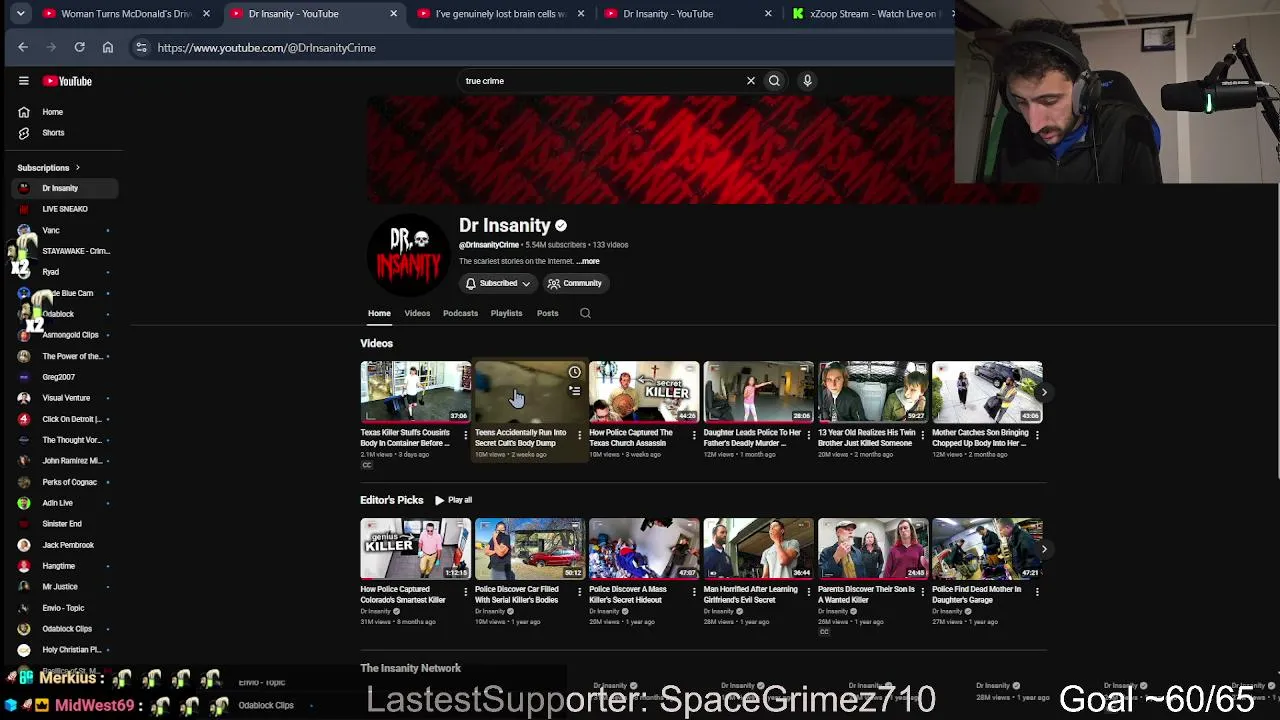Image resolution: width=1280 pixels, height=720 pixels.
Task: Open 'Texas Killer Stuffs Cousin's Body' video thumbnail
Action: click(415, 392)
